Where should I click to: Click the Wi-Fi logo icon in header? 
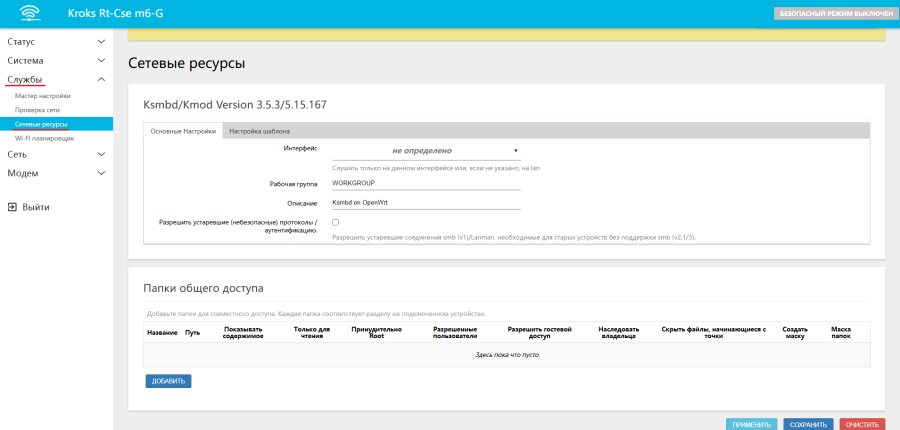pyautogui.click(x=28, y=14)
